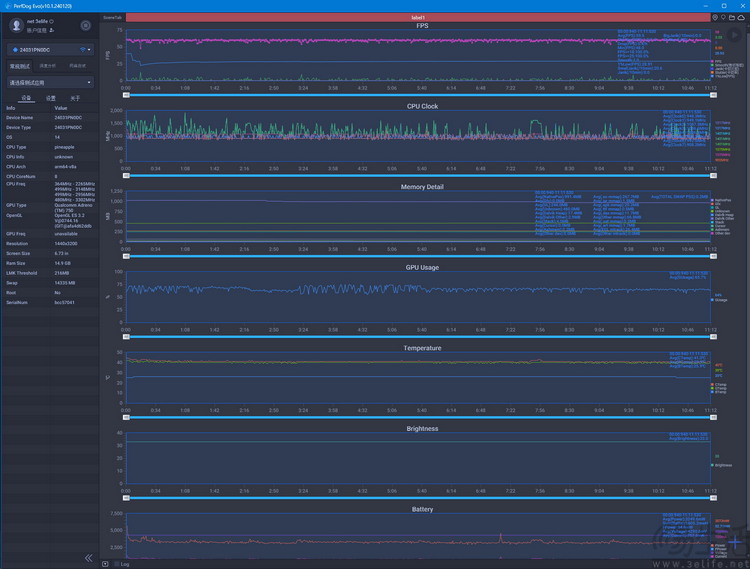This screenshot has height=569, width=750.
Task: Click the FPS chart timeline range slider
Action: click(x=418, y=94)
